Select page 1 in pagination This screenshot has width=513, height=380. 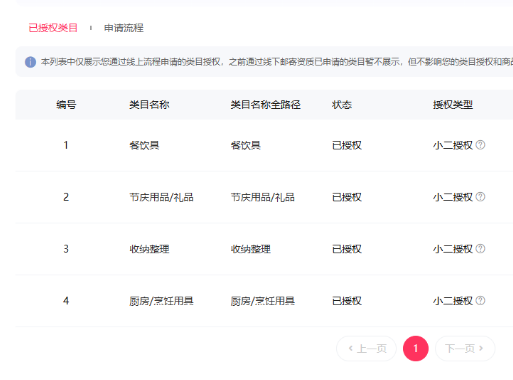click(x=416, y=349)
